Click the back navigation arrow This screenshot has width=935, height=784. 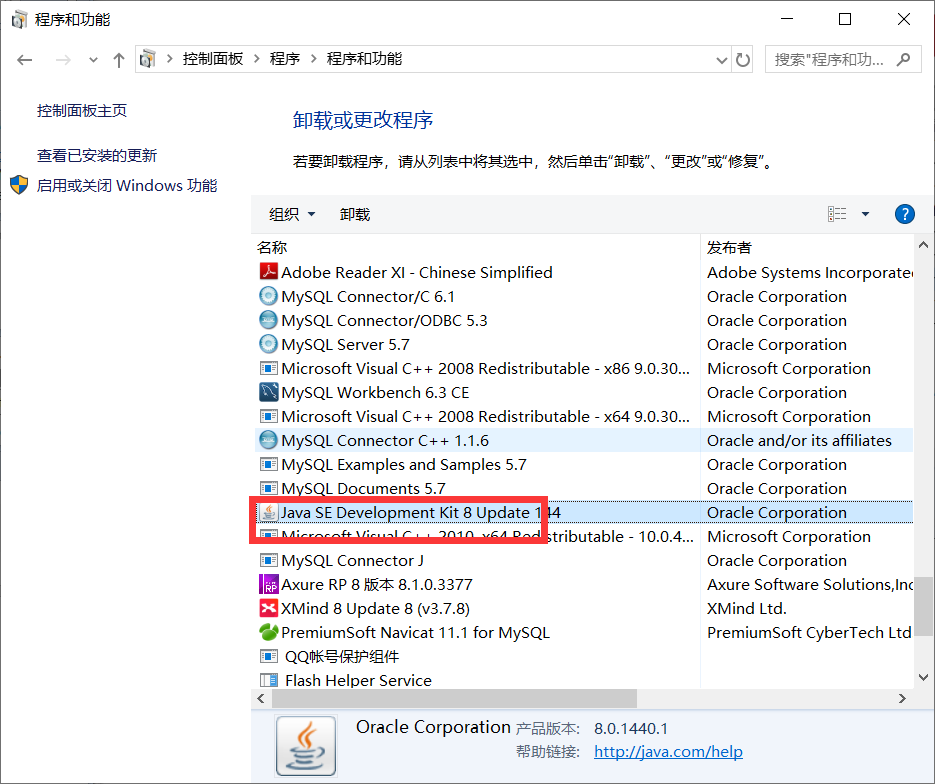click(x=24, y=59)
